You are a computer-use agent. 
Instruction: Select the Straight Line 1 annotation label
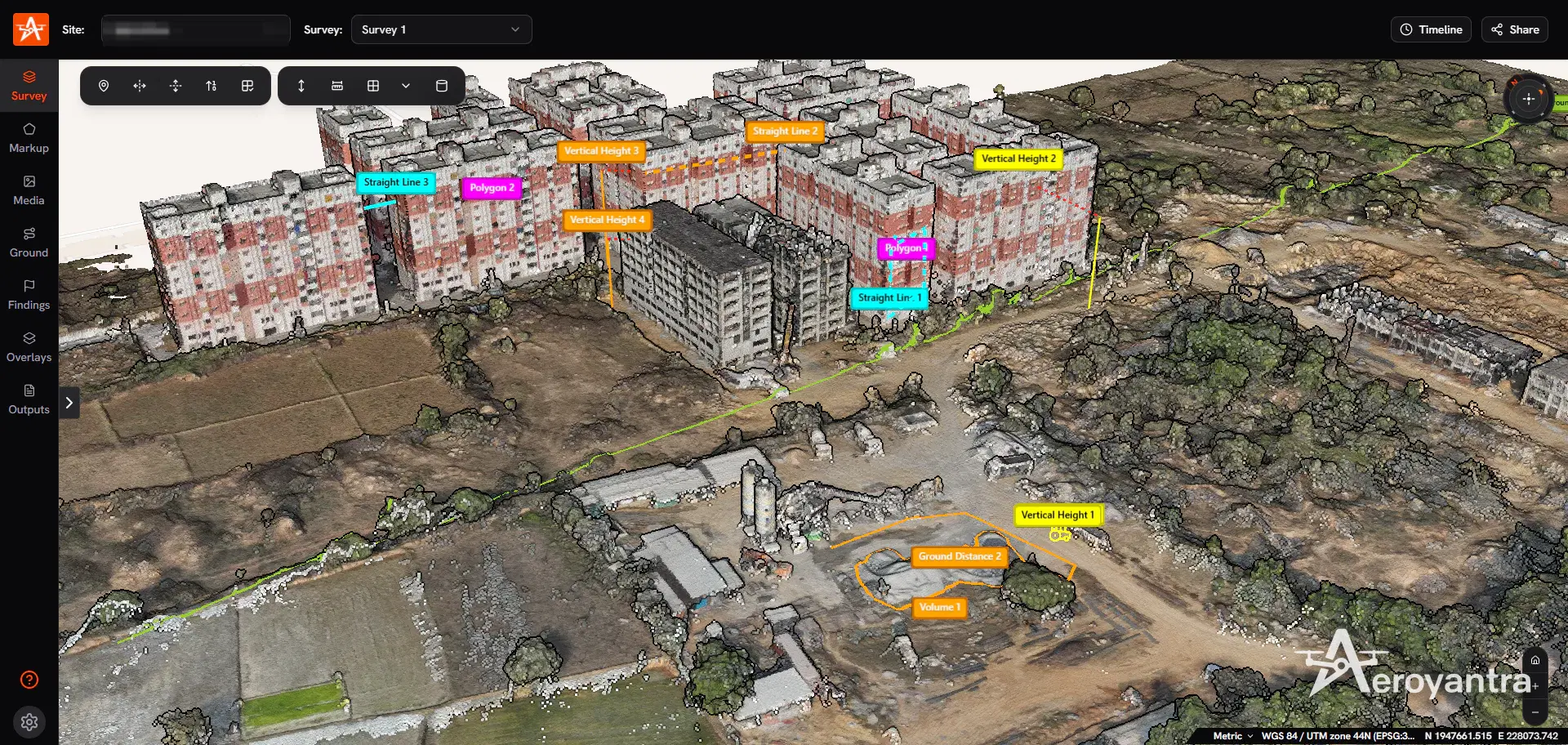[x=889, y=298]
